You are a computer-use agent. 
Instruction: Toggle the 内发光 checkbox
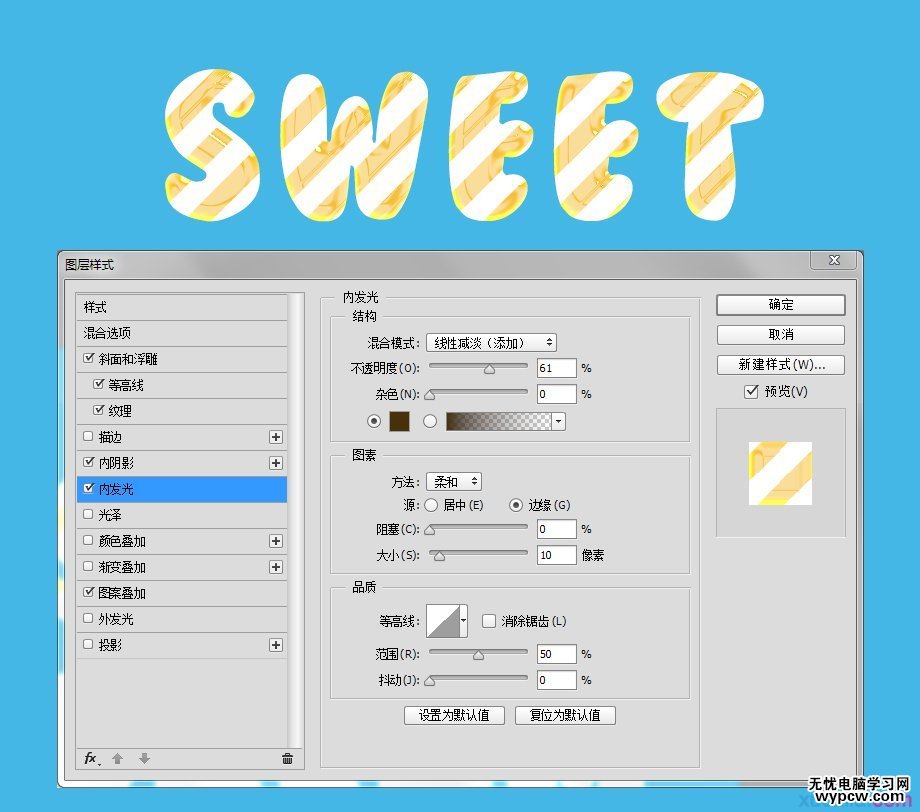tap(89, 488)
